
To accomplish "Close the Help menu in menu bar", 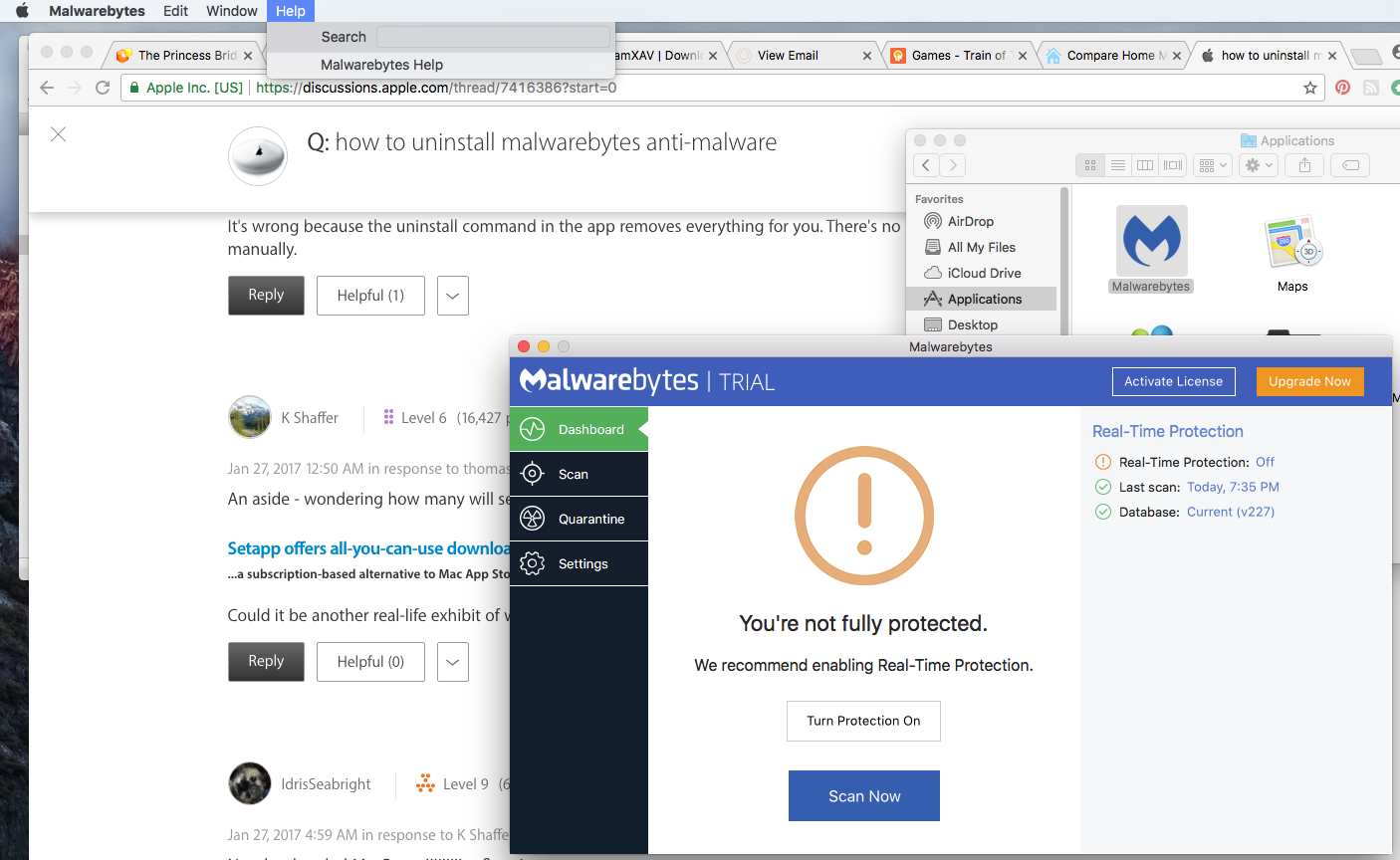I will [x=291, y=11].
